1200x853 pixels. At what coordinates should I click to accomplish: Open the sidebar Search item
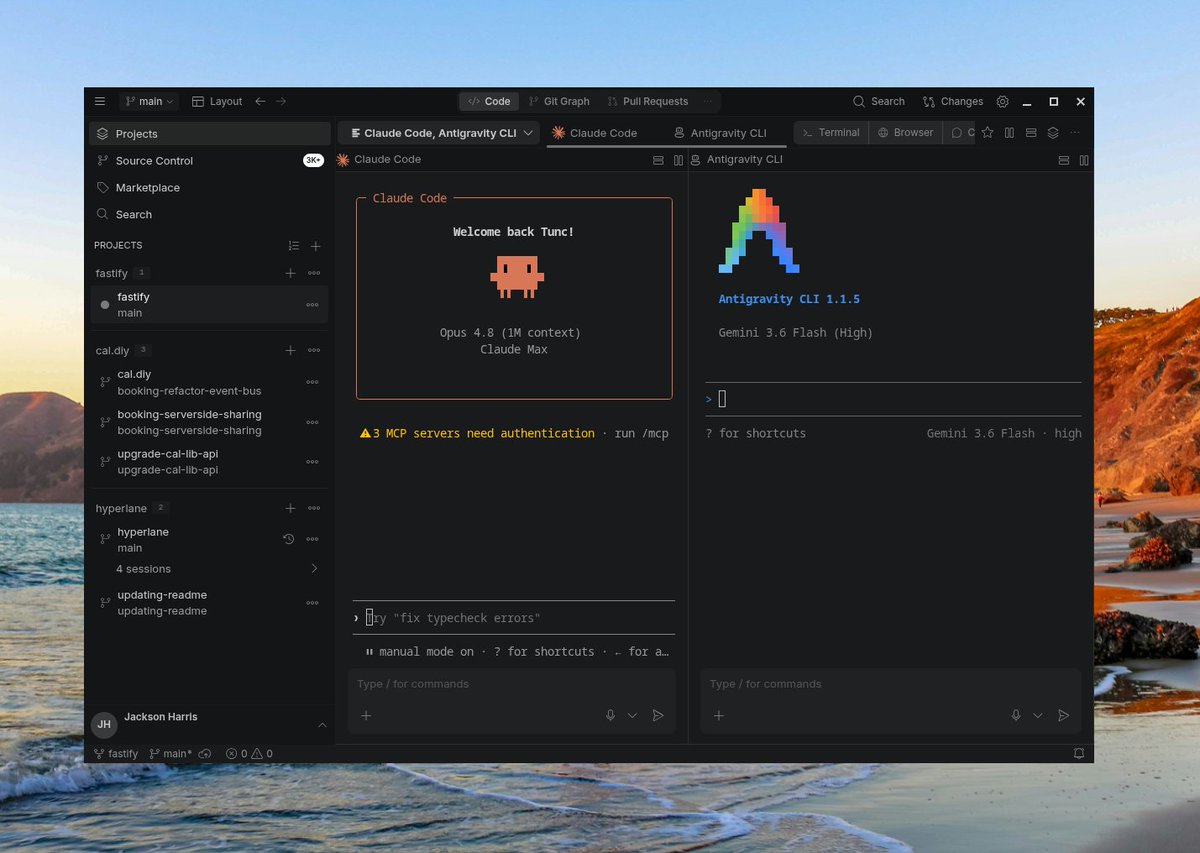(209, 214)
